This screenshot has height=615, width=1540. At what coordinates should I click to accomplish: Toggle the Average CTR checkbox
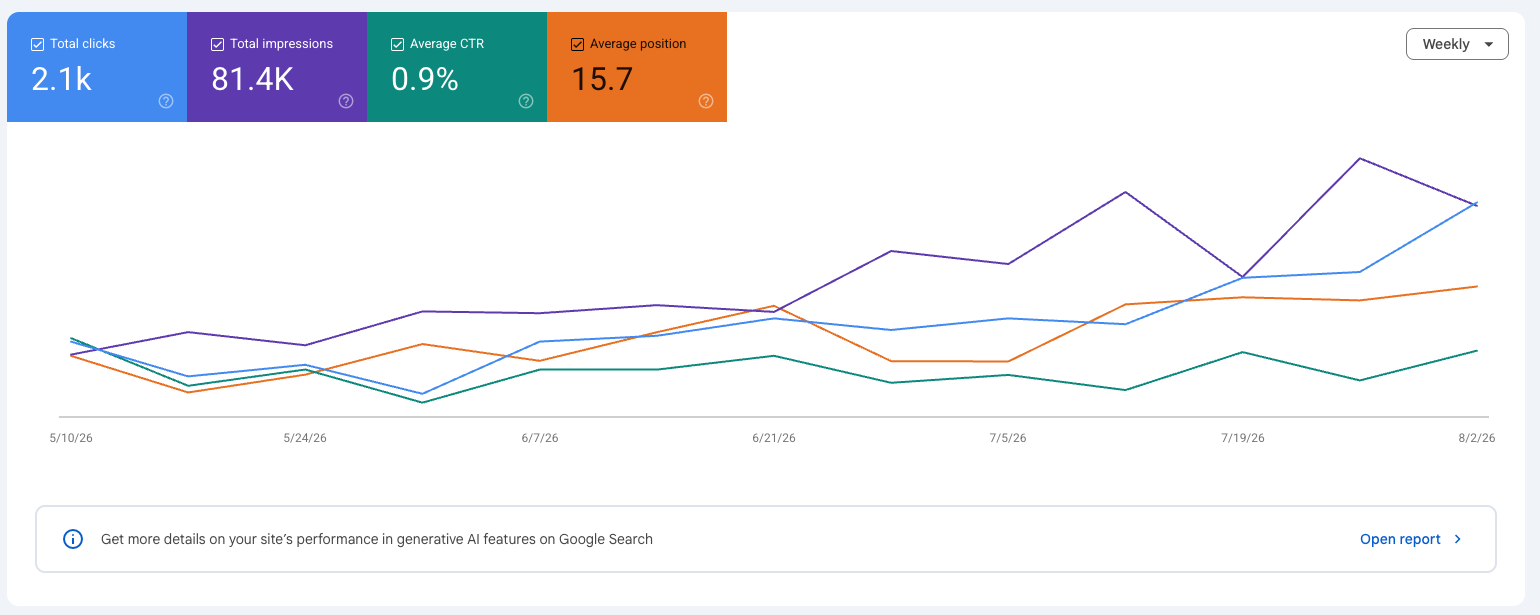[397, 44]
